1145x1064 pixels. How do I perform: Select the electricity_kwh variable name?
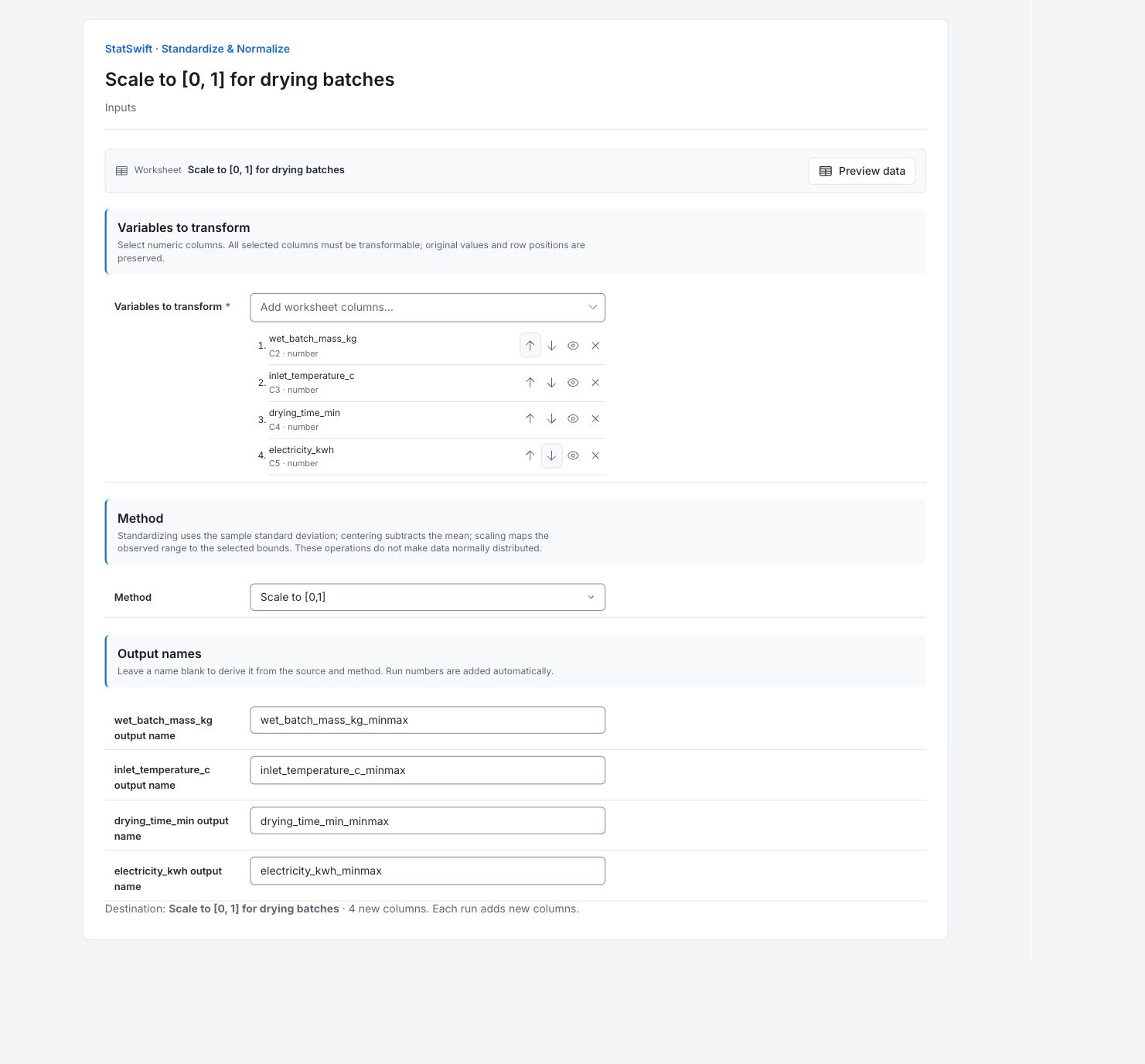302,450
